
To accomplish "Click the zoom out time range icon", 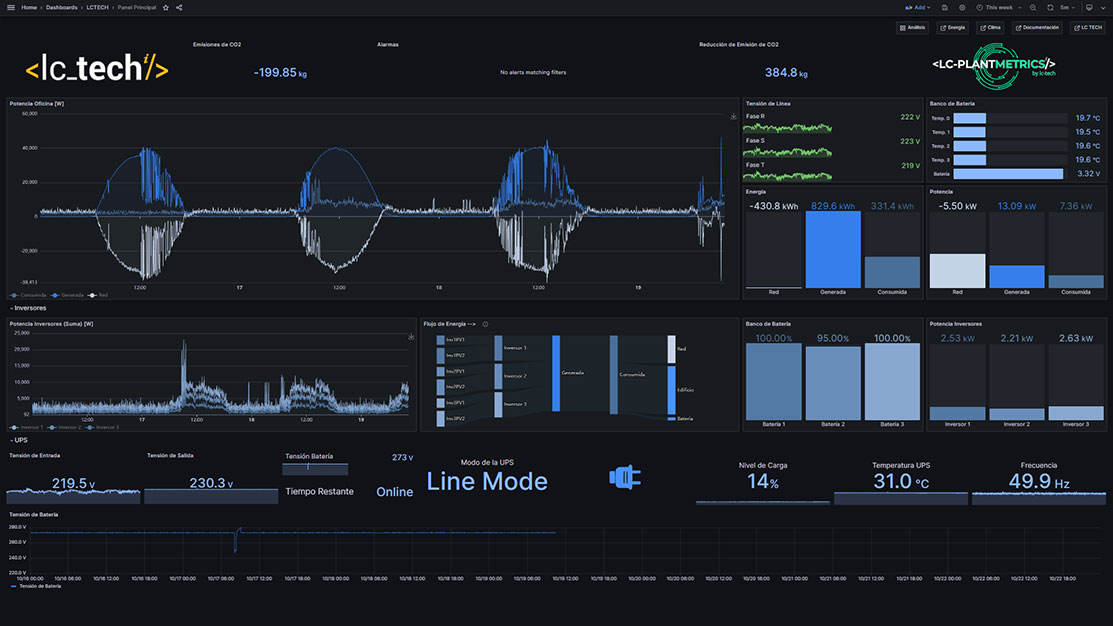I will [1033, 7].
